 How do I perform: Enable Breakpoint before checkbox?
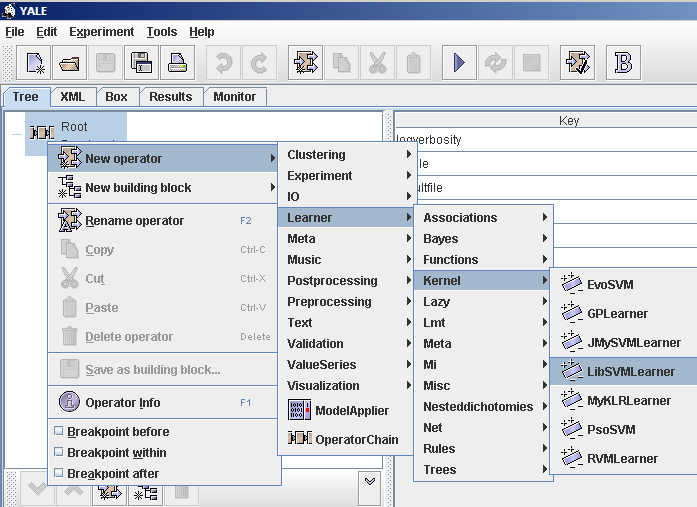point(58,431)
